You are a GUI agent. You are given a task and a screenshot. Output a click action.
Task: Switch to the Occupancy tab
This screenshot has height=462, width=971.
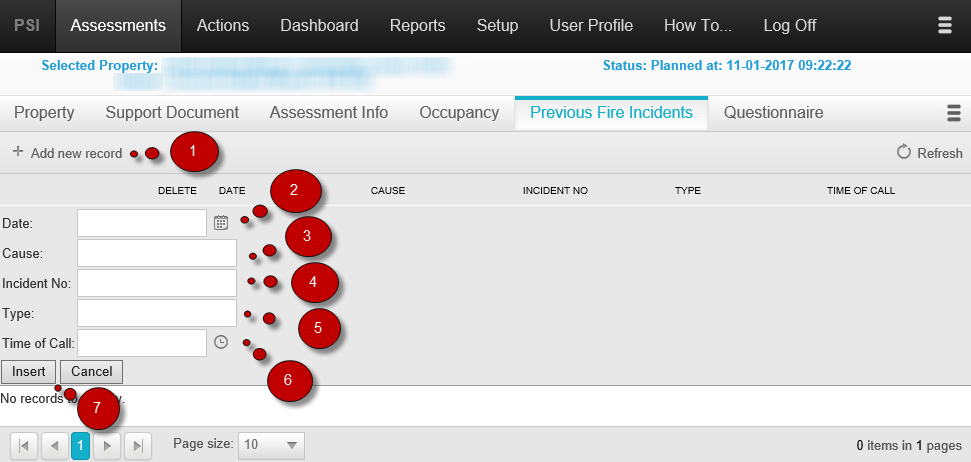tap(459, 113)
